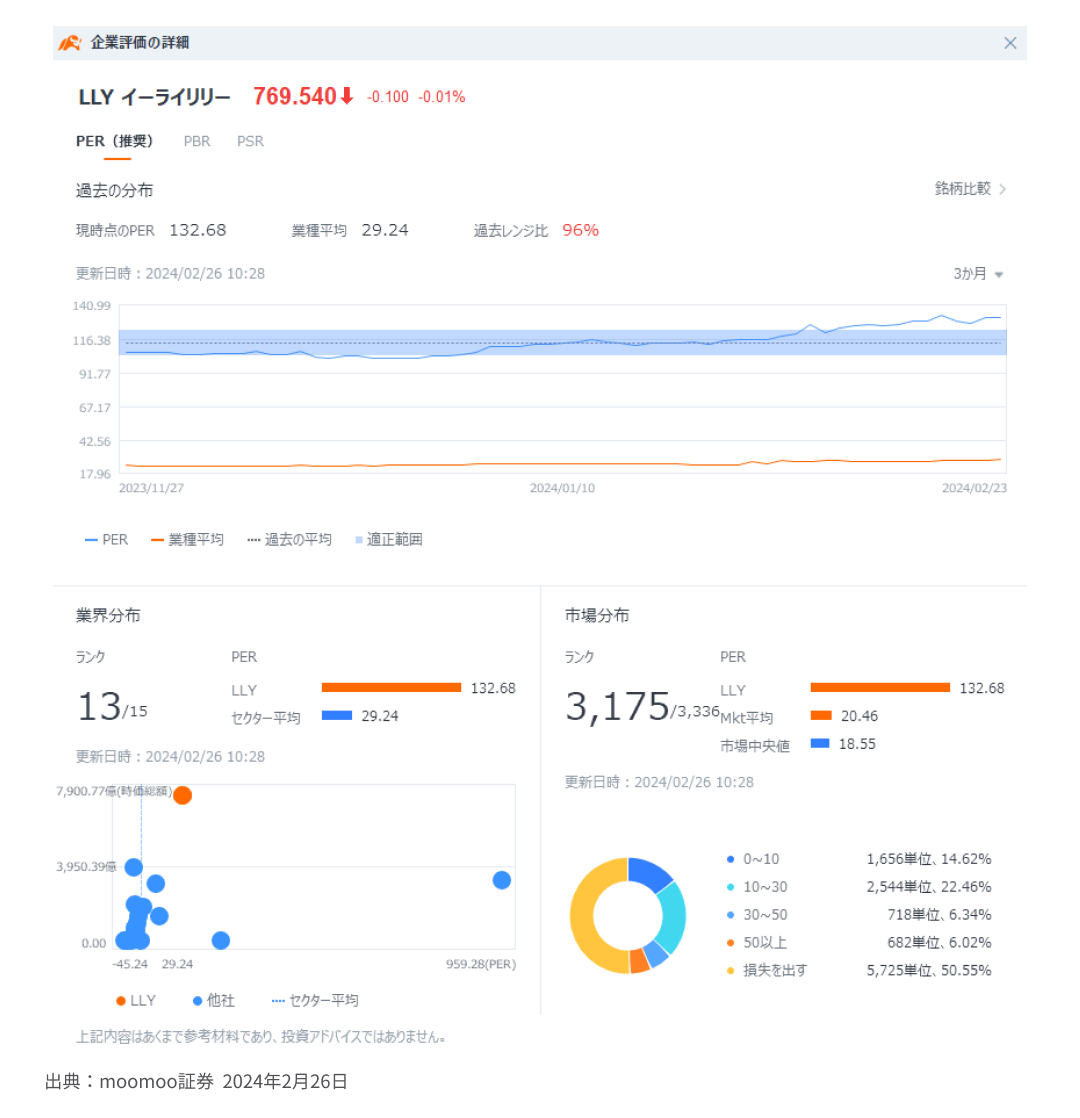Click the blue セクター平均 bar 29.24
The image size is (1080, 1118).
(x=336, y=715)
